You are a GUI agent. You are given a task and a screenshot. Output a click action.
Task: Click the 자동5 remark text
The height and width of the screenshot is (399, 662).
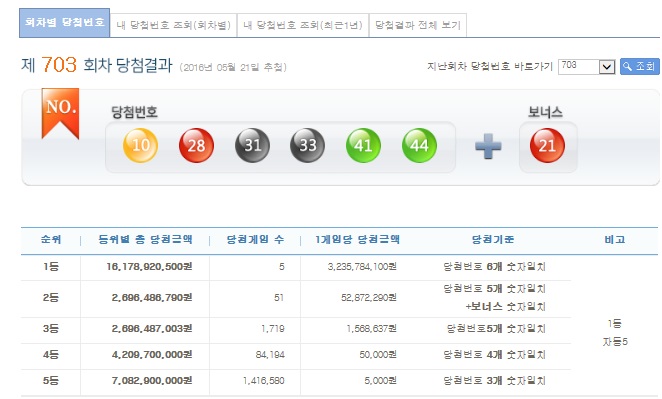(615, 342)
